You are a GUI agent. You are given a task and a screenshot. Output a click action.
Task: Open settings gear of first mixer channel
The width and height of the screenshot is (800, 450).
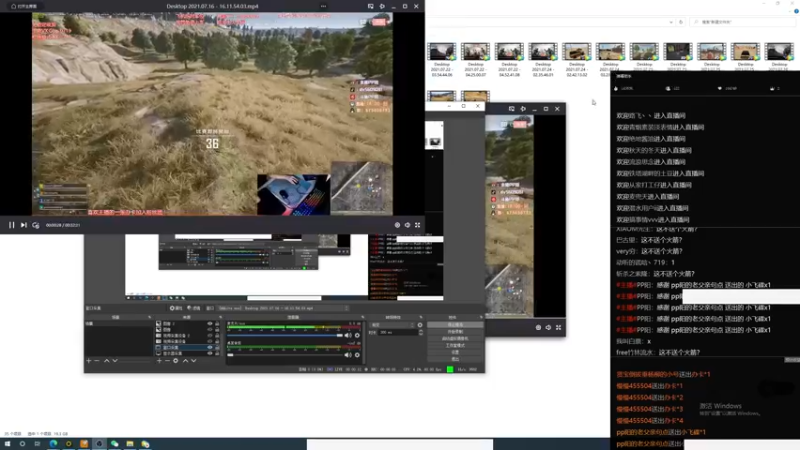(357, 335)
